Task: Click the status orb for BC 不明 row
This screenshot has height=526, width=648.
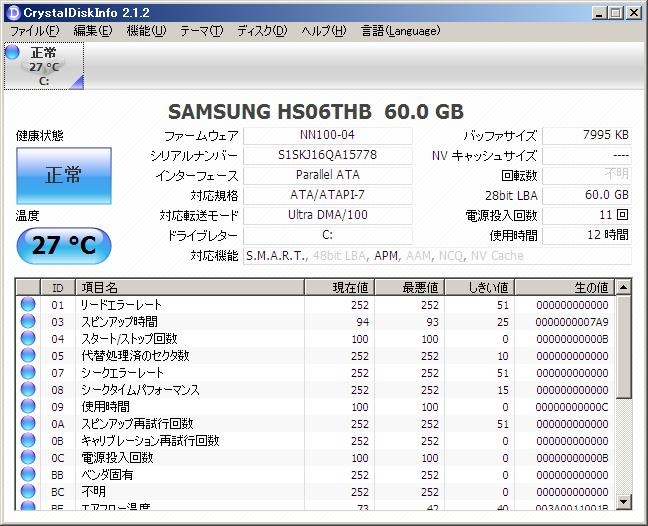Action: [28, 491]
